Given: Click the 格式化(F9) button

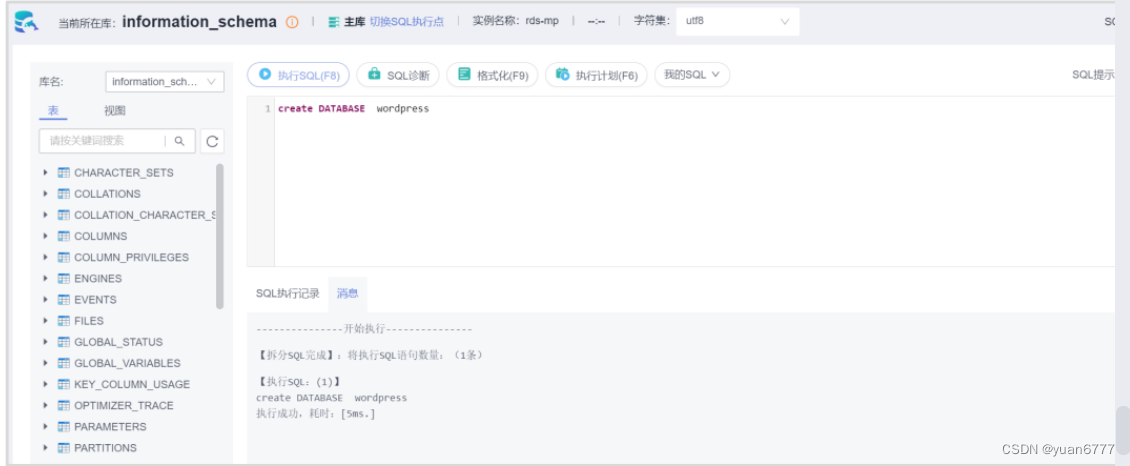Looking at the screenshot, I should click(492, 75).
